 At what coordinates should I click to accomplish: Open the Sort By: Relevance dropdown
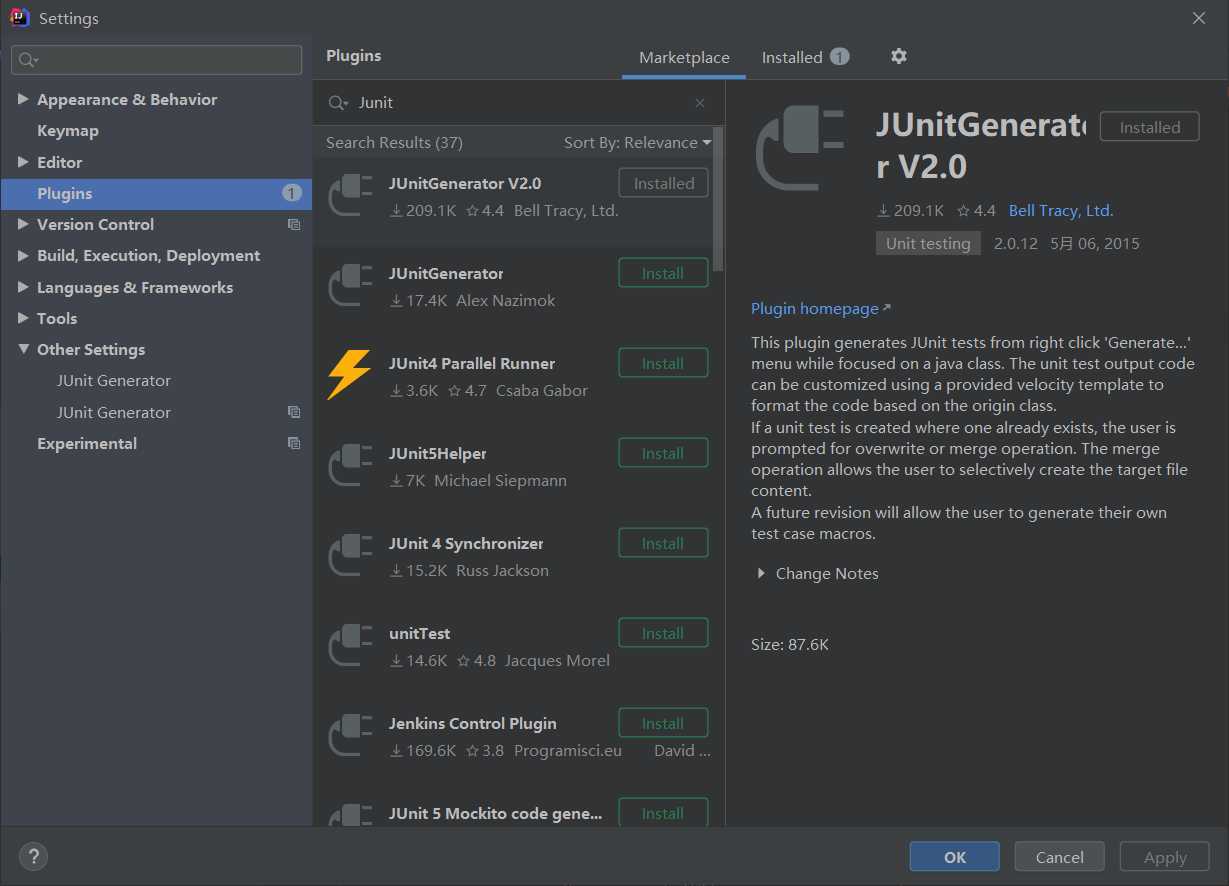pos(638,143)
